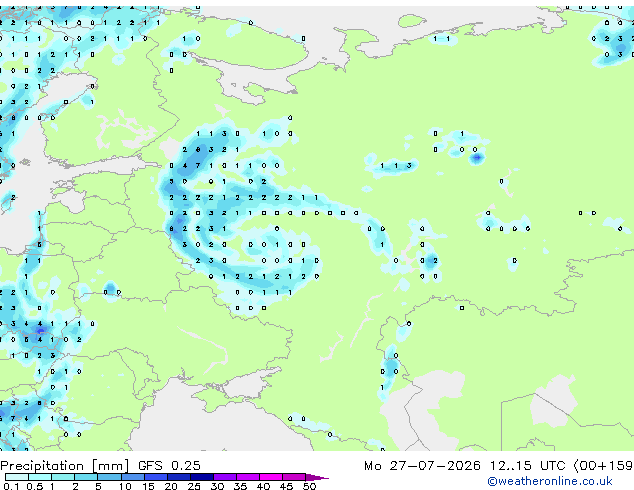Open the weatheronline.co.uk link
634x490 pixels.
(549, 481)
